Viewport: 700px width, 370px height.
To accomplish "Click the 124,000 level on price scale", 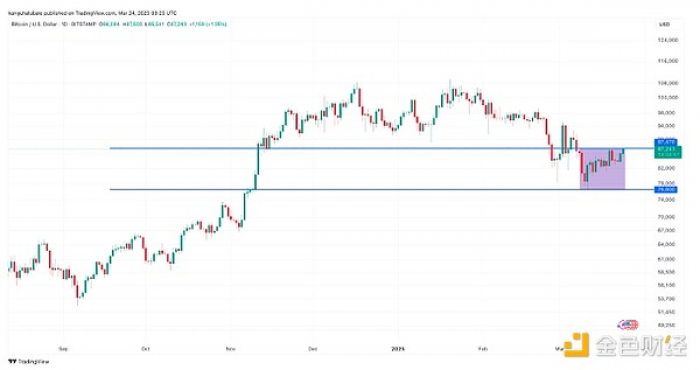I will tap(668, 40).
